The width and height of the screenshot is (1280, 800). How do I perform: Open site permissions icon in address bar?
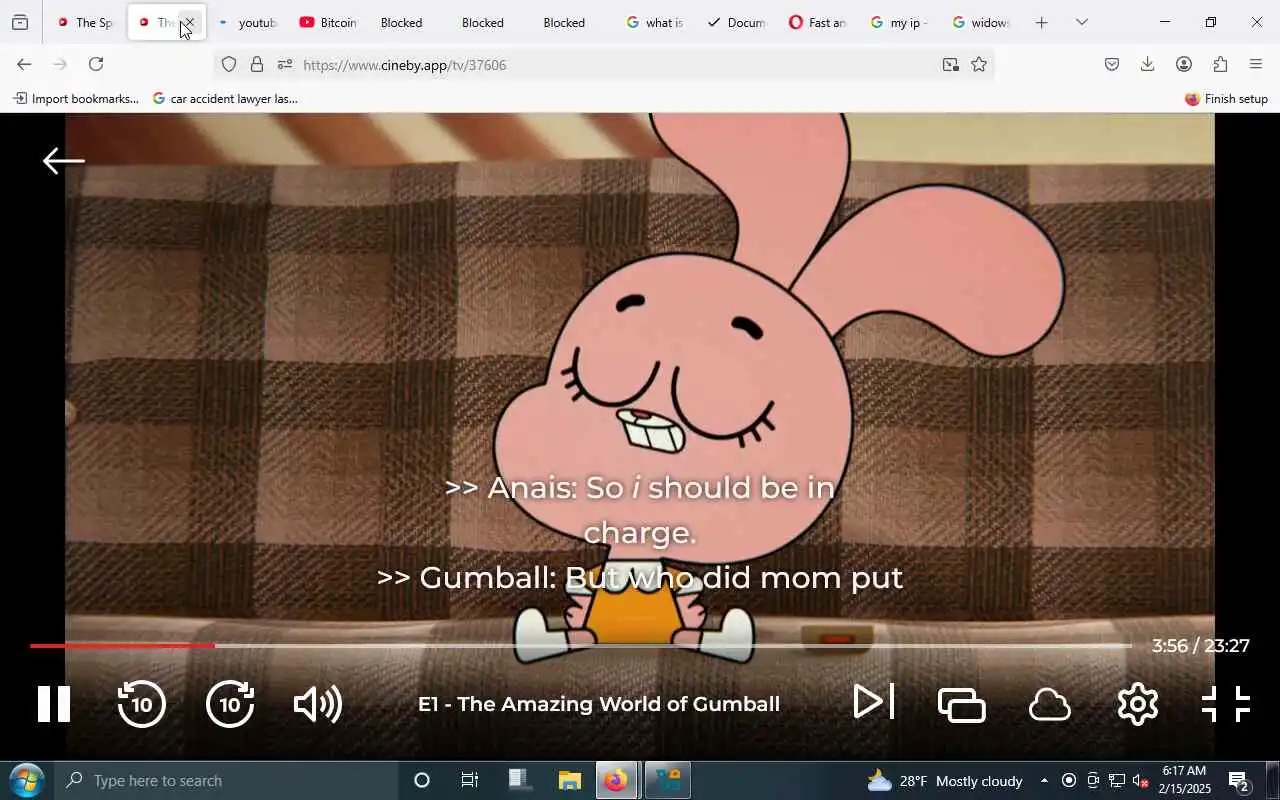point(285,65)
